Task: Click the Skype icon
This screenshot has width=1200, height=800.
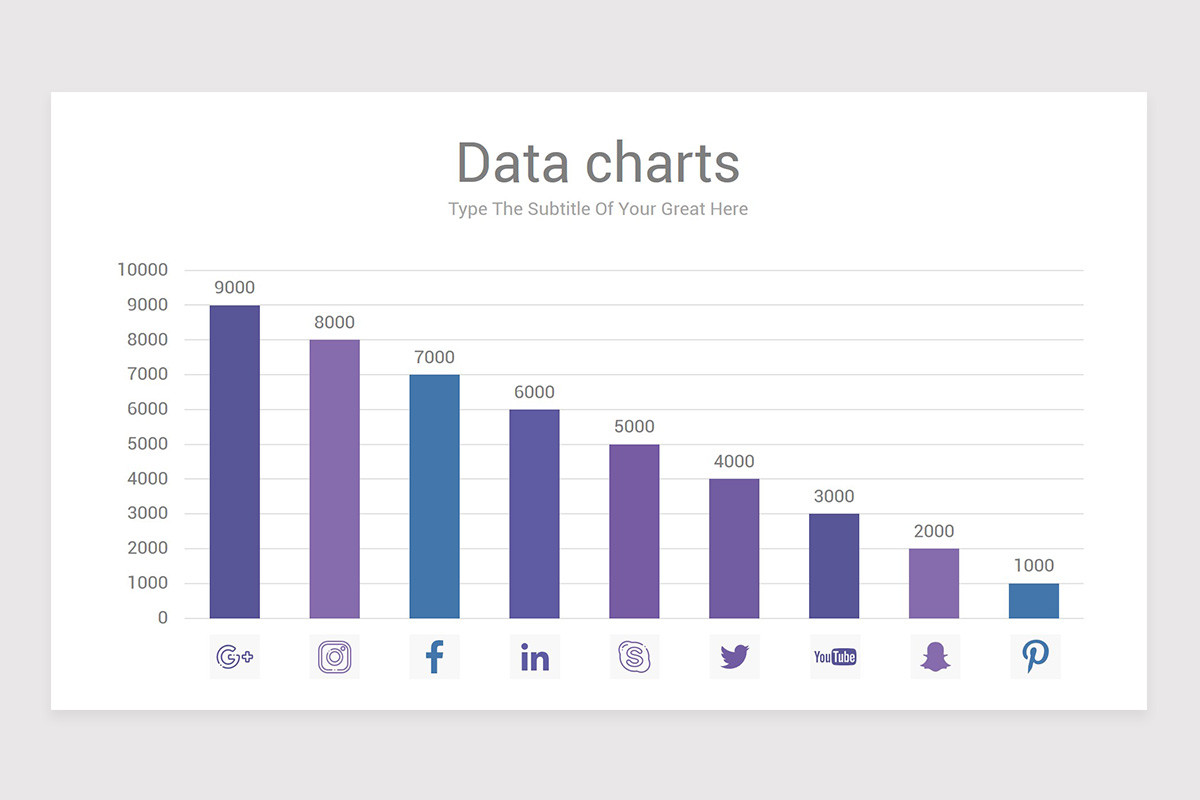Action: coord(634,657)
